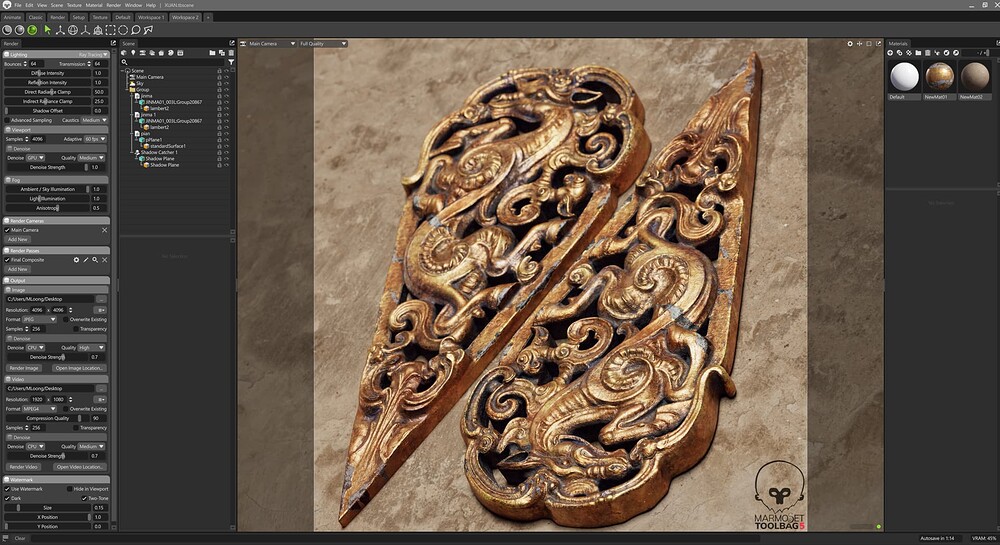Switch to the Animate workspace tab

click(x=12, y=17)
